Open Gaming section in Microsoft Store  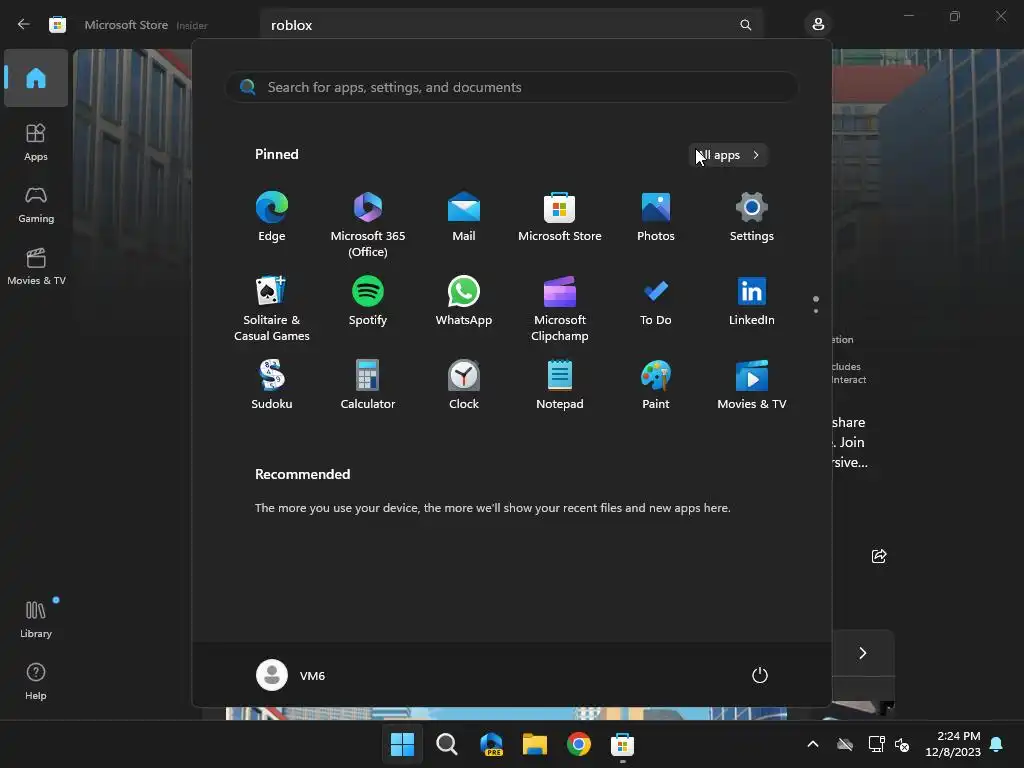[36, 205]
